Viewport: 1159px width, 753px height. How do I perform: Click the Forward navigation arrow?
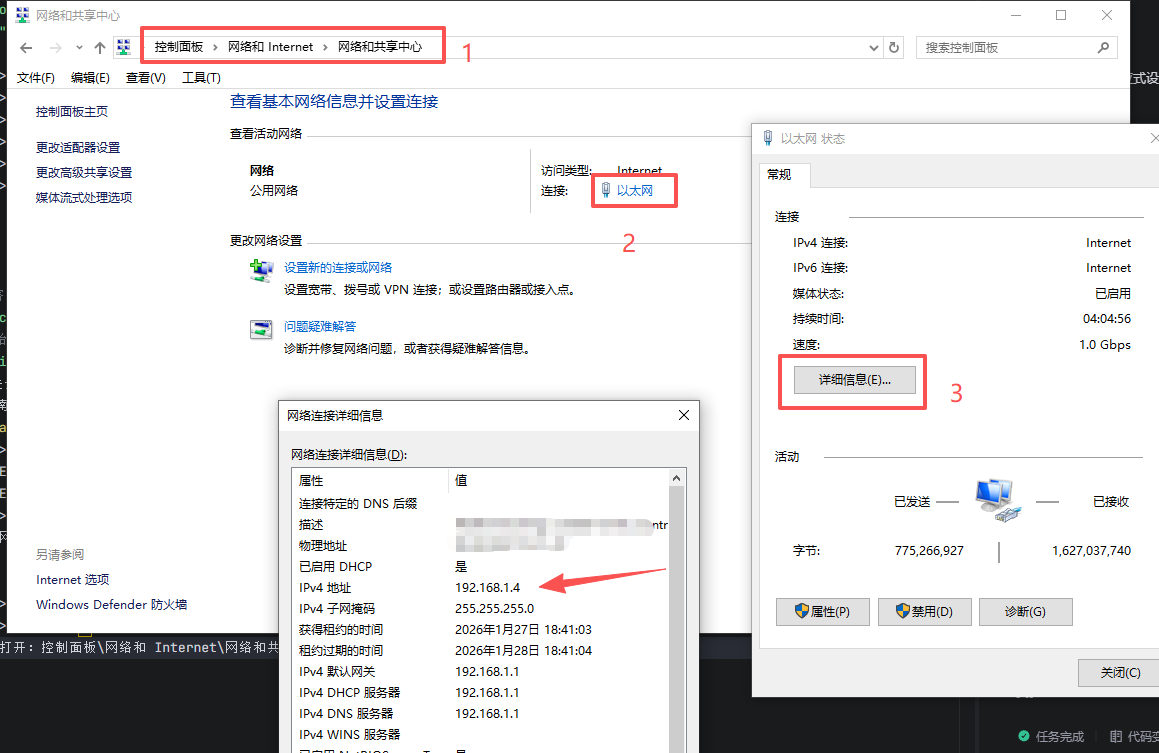pyautogui.click(x=55, y=48)
